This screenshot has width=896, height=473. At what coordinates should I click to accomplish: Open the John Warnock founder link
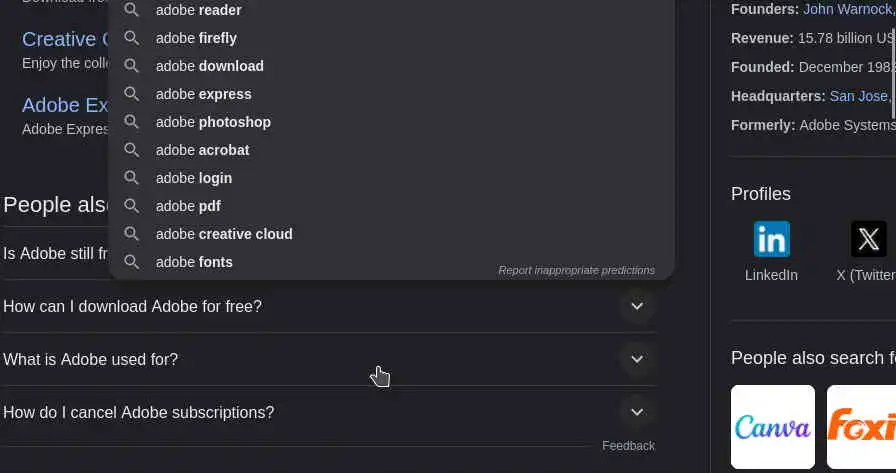click(848, 9)
